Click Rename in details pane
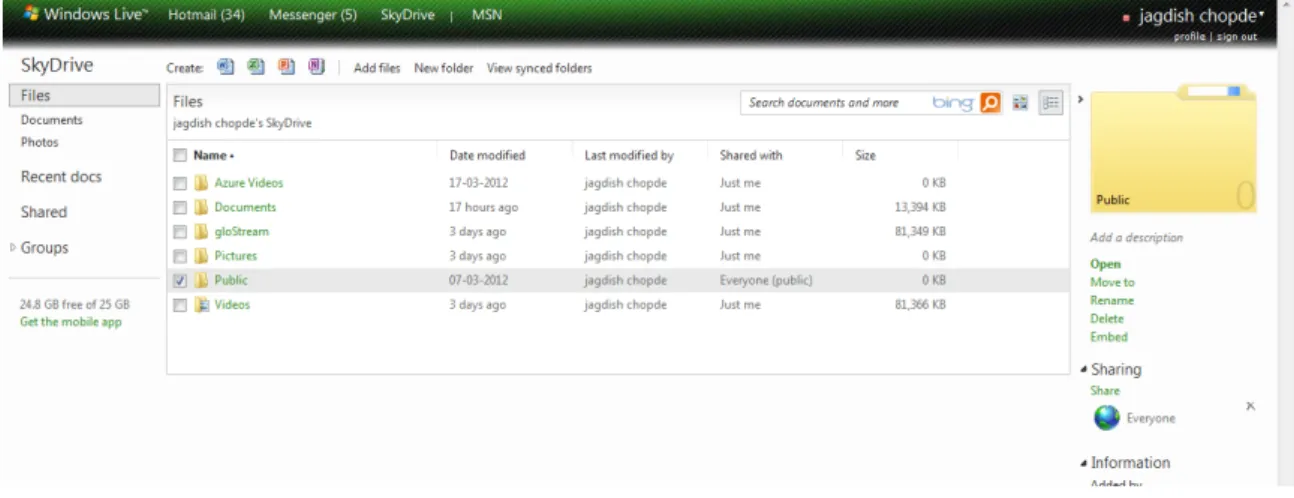1294x498 pixels. [x=1111, y=300]
